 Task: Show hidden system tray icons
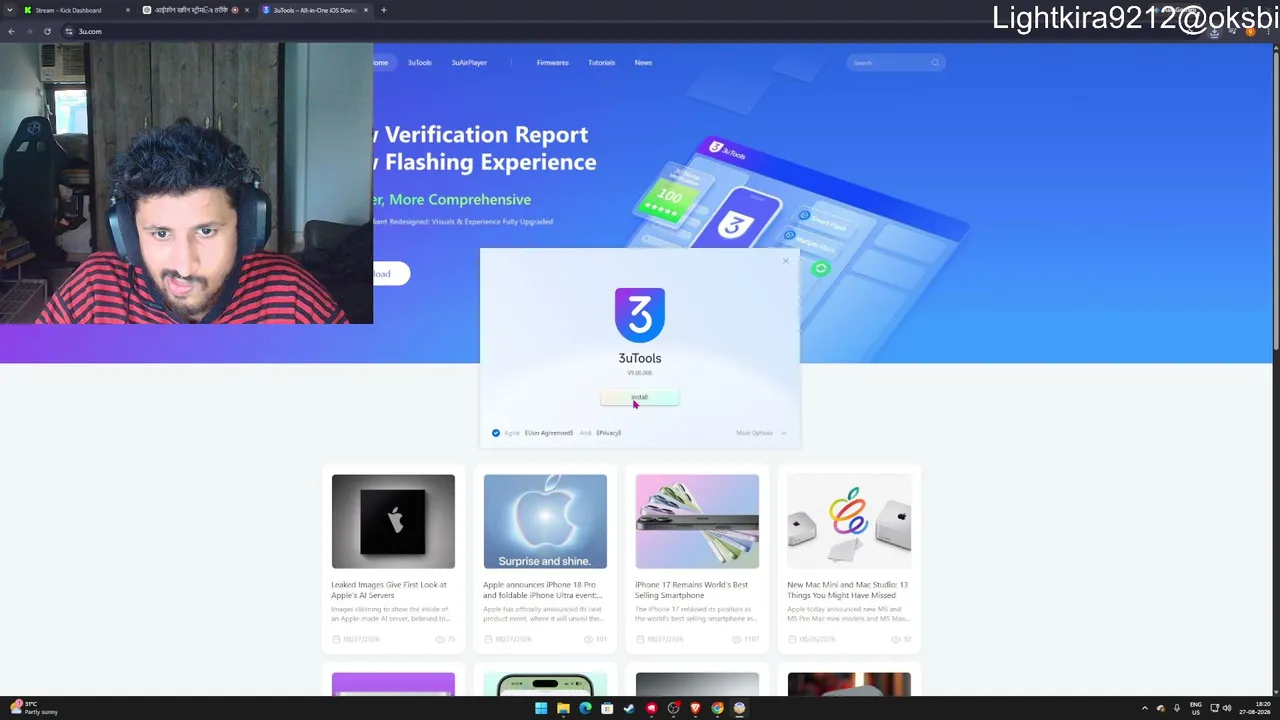[1145, 708]
